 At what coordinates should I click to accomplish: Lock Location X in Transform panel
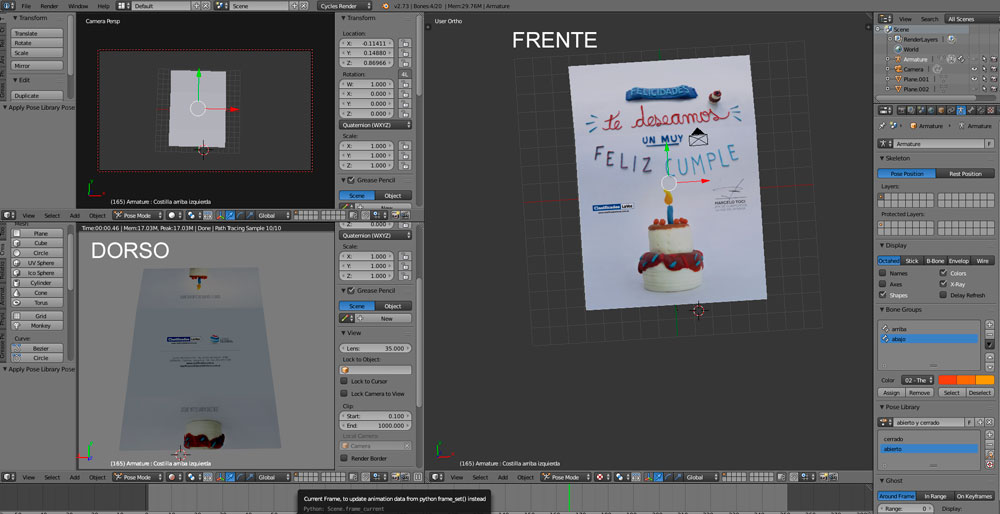click(404, 43)
